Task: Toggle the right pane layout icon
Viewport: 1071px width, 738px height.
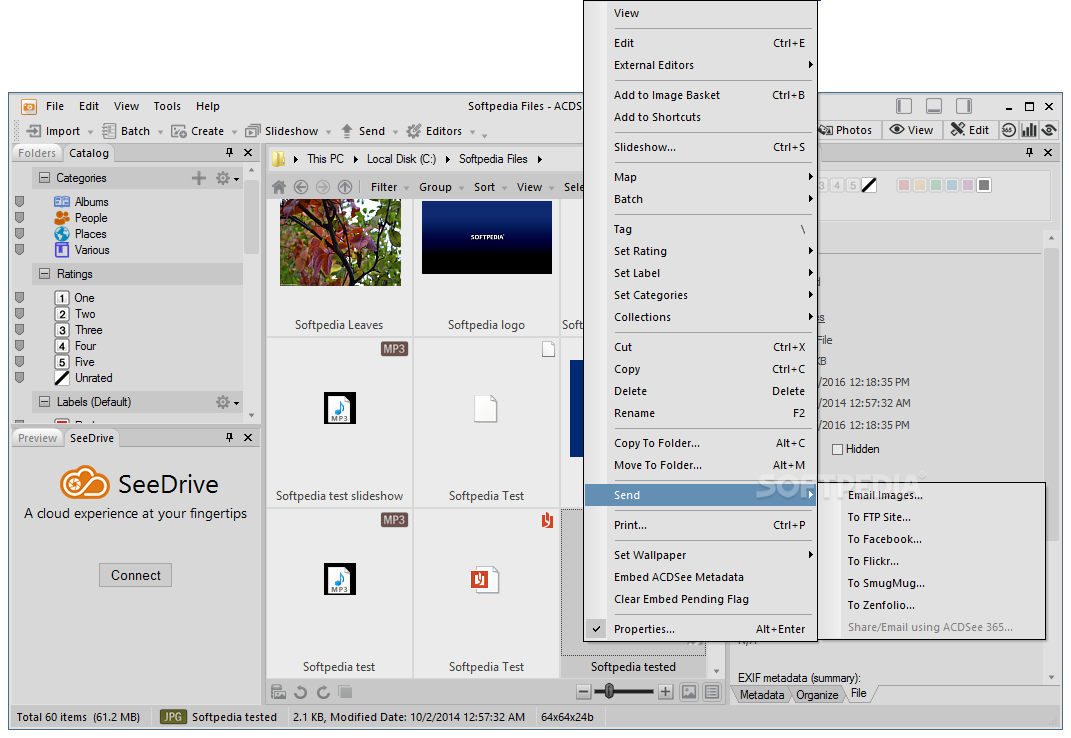Action: coord(964,106)
